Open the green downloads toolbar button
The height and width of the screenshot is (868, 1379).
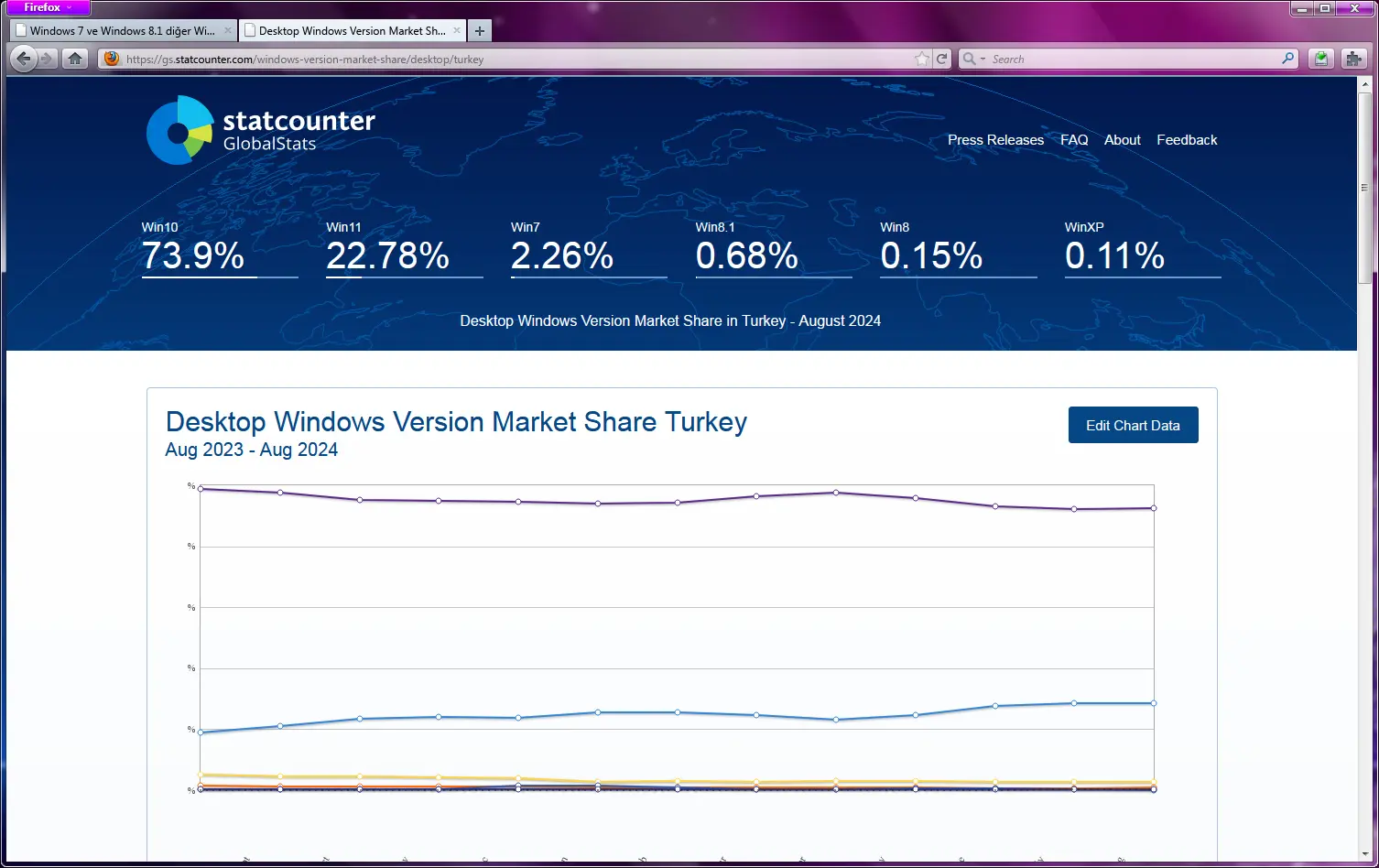point(1320,59)
